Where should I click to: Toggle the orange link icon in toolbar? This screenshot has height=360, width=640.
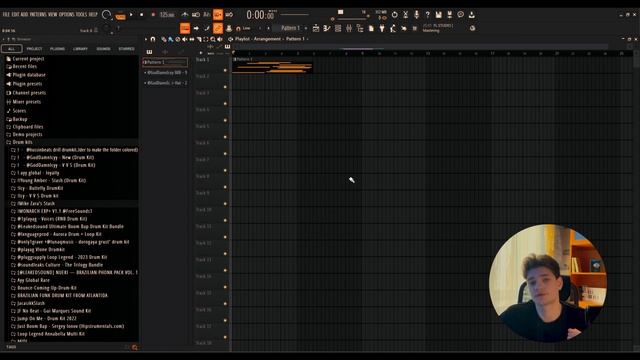[x=218, y=28]
